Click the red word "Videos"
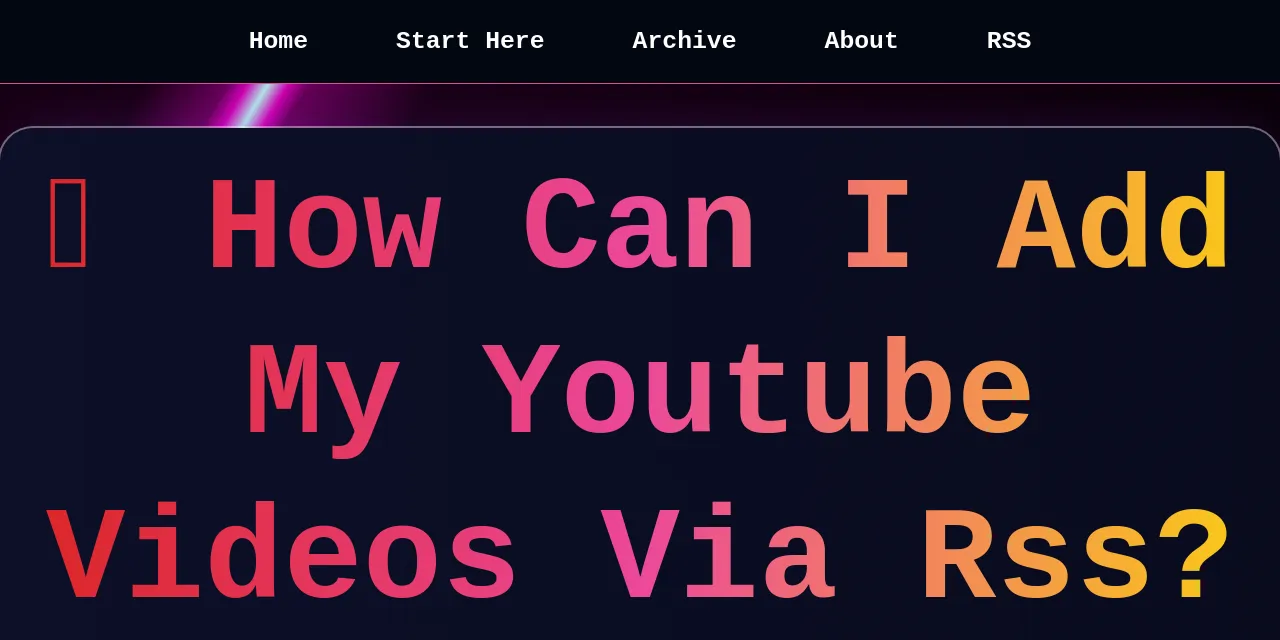The height and width of the screenshot is (640, 1280). [x=282, y=557]
